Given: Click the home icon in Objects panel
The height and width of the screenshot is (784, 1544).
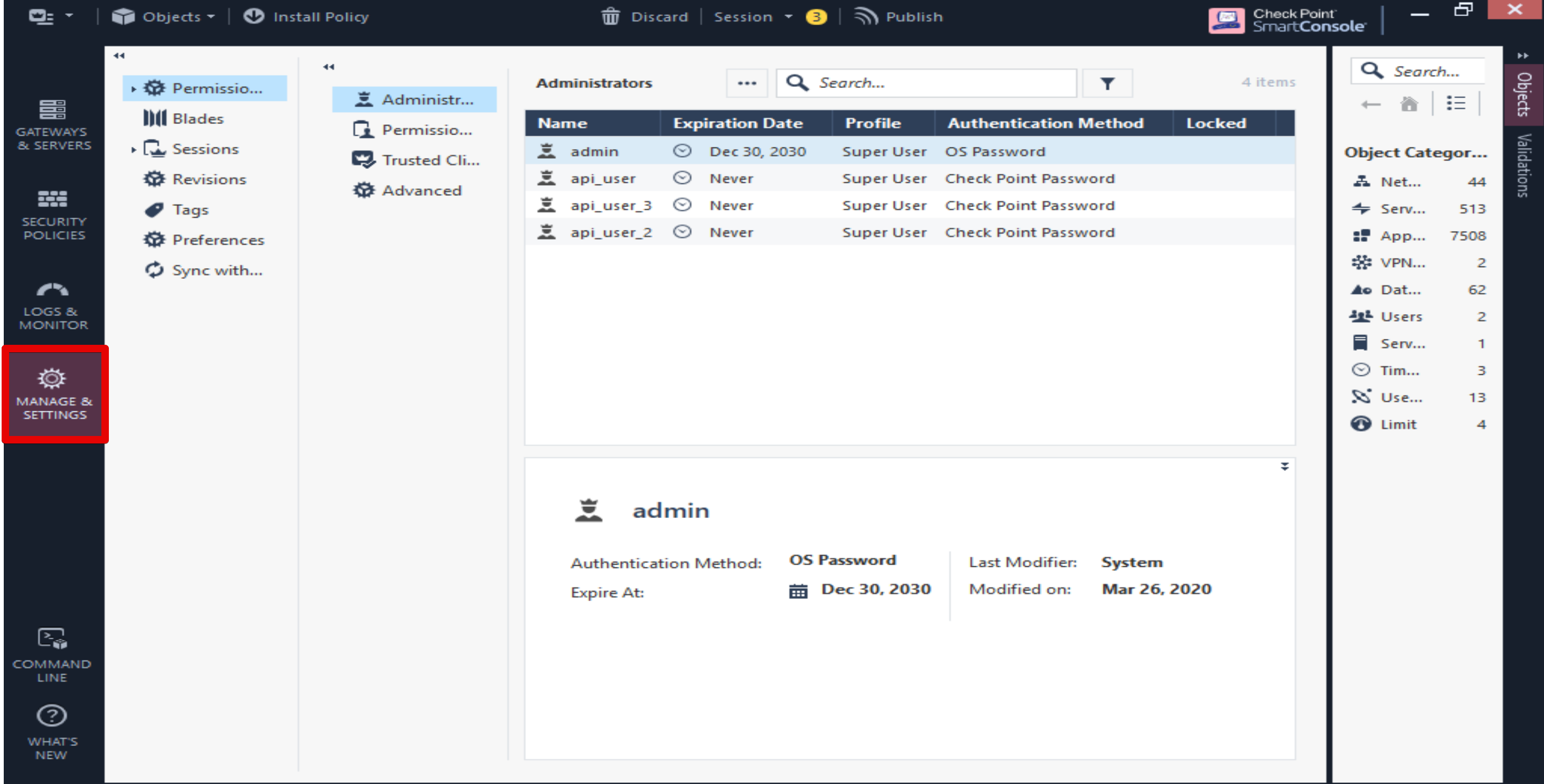Looking at the screenshot, I should click(x=1408, y=104).
